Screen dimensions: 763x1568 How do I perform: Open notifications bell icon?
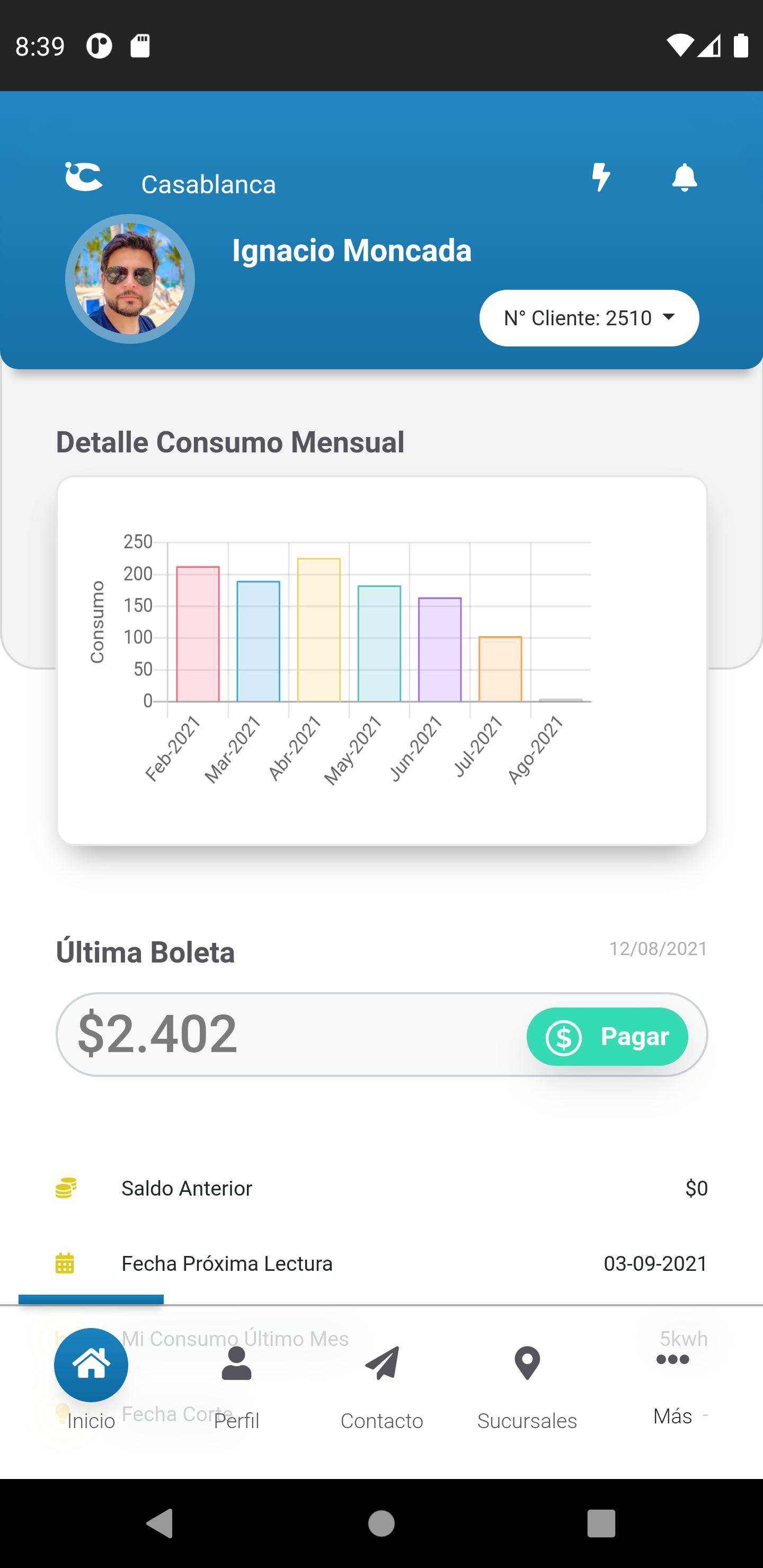[685, 177]
